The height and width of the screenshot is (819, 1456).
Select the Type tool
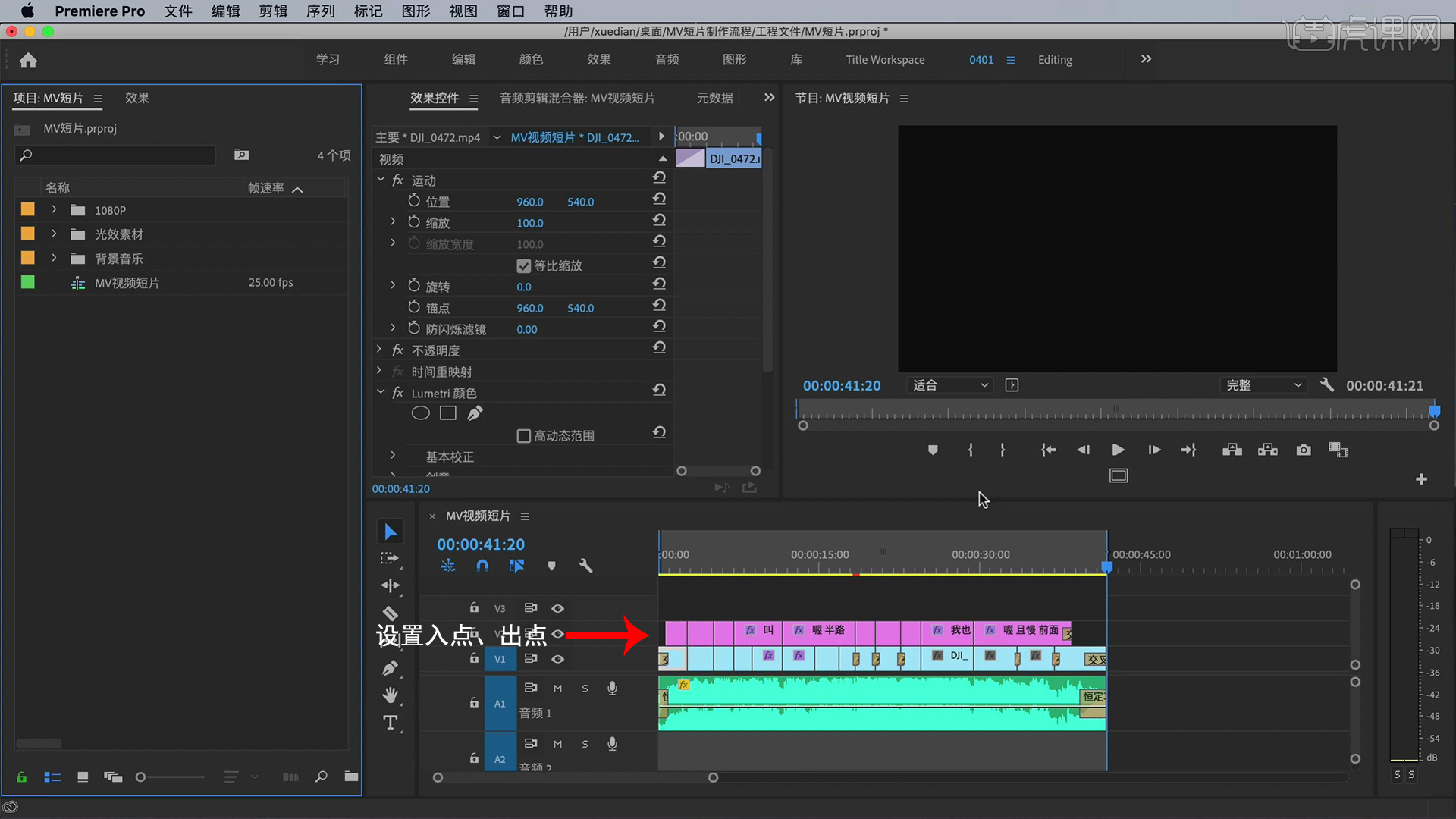click(x=390, y=723)
